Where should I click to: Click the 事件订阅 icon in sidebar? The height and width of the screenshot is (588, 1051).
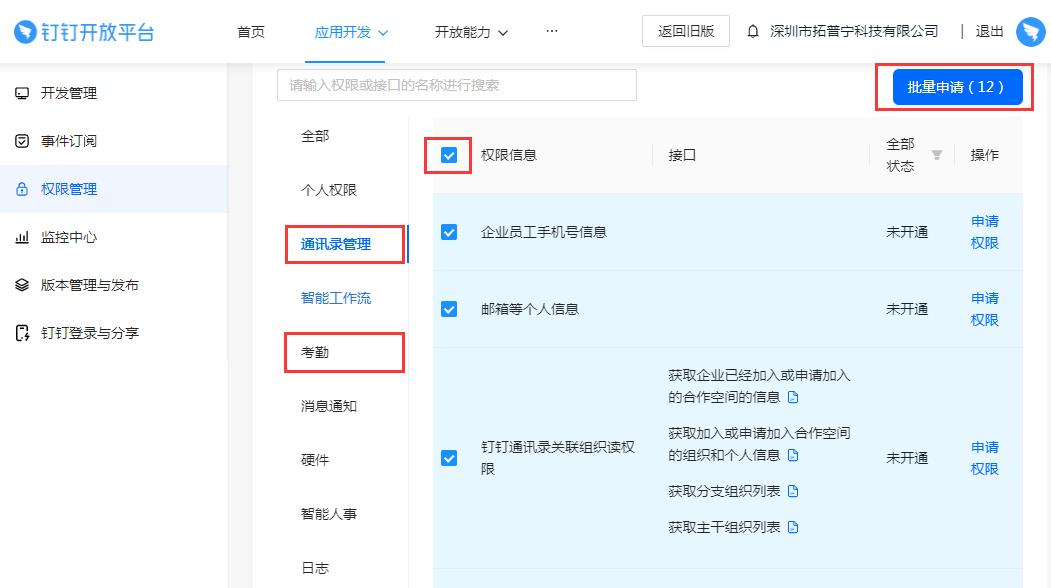[x=22, y=141]
